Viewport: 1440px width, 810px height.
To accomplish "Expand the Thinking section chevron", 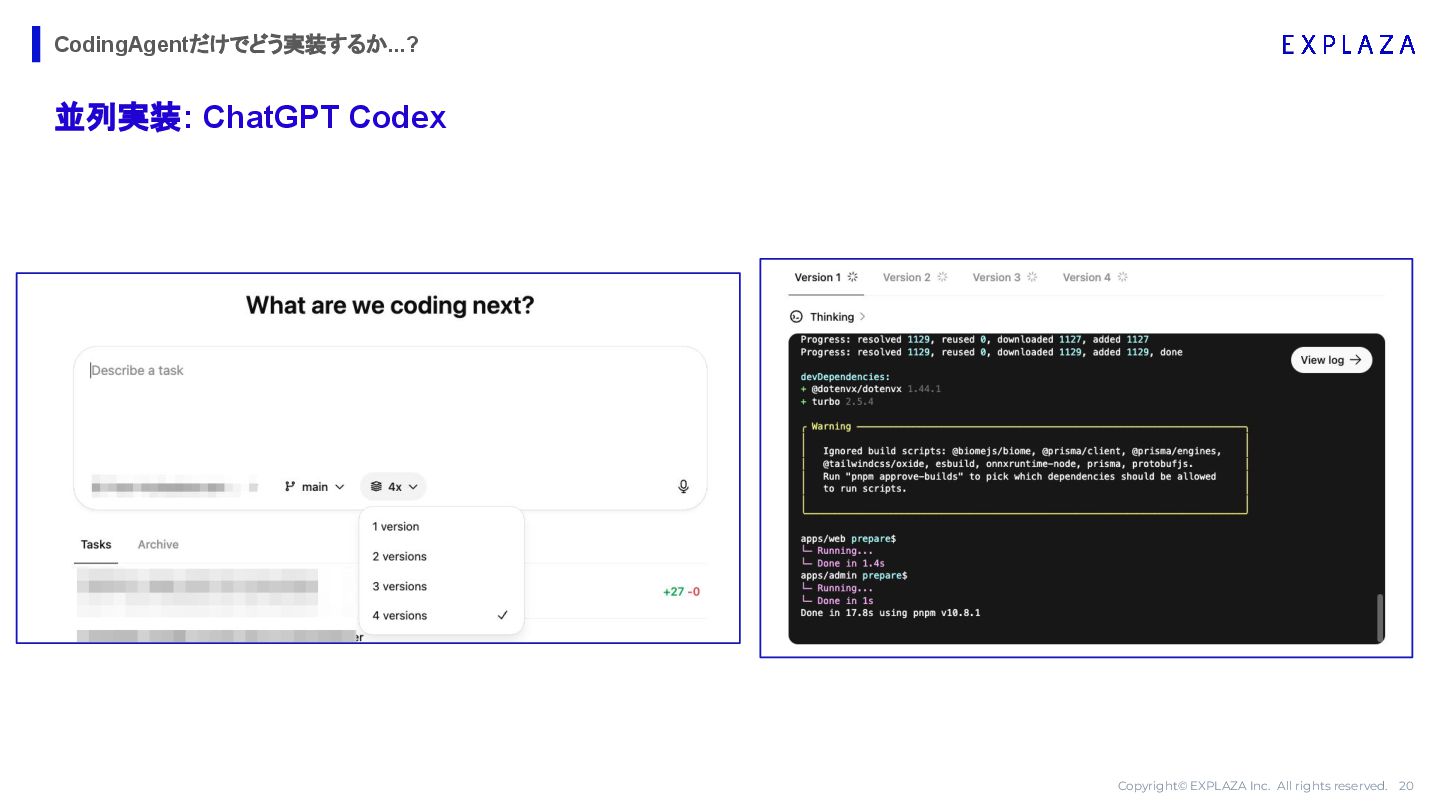I will [x=863, y=317].
